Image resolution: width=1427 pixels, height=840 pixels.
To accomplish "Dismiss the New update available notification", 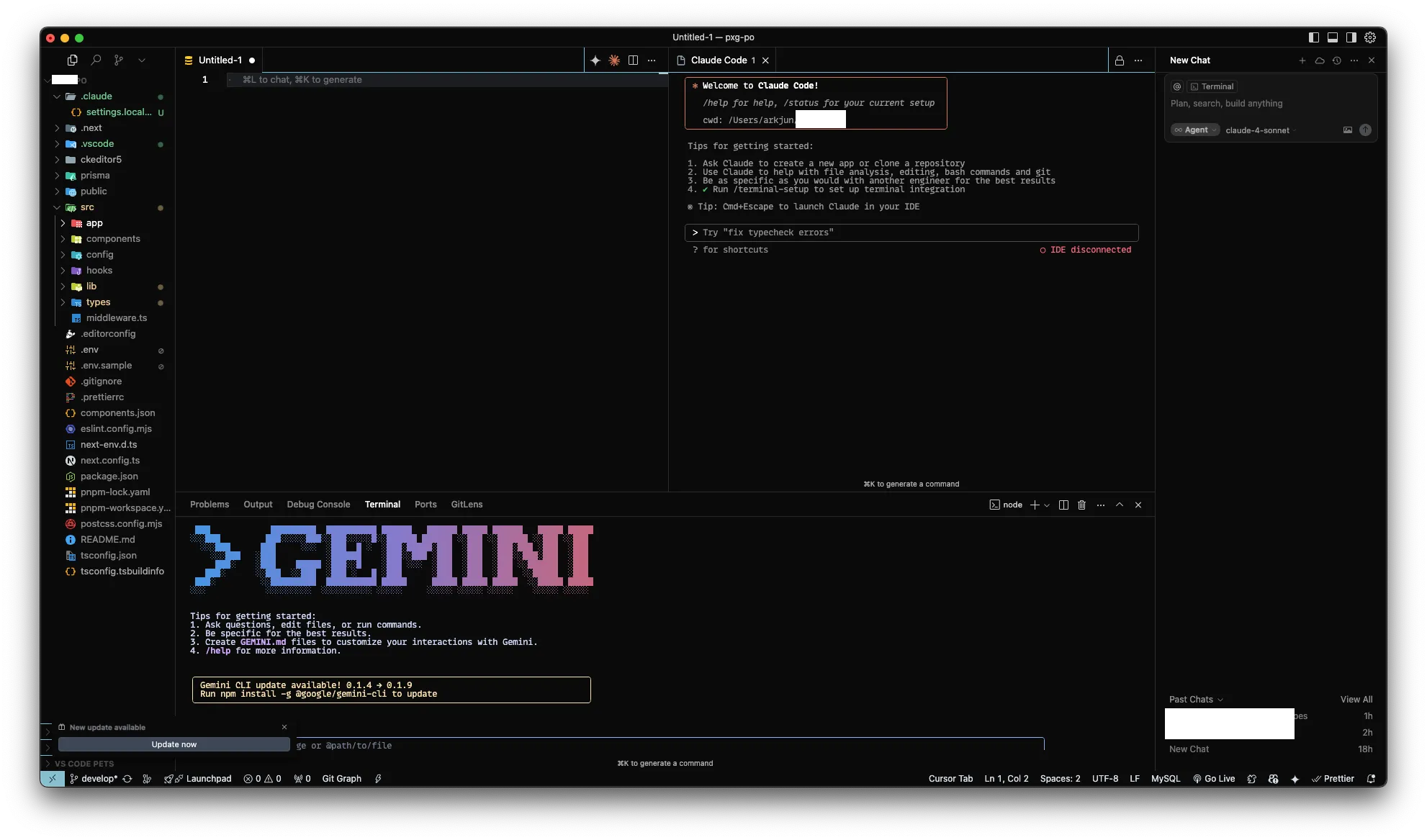I will coord(284,727).
